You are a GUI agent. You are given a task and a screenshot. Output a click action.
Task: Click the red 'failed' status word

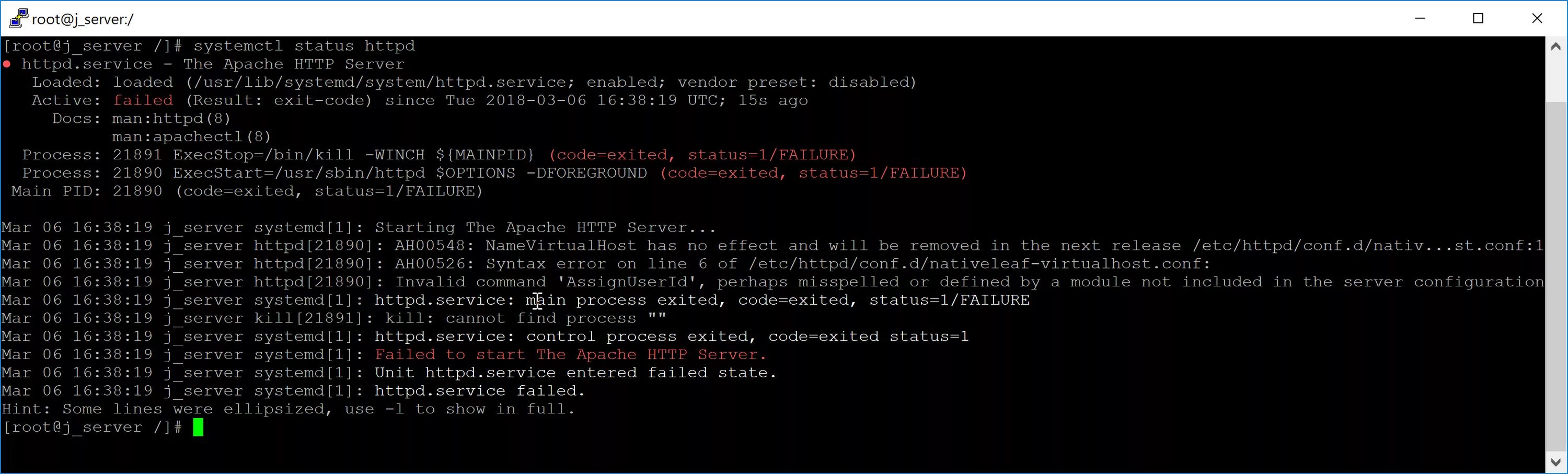click(143, 100)
